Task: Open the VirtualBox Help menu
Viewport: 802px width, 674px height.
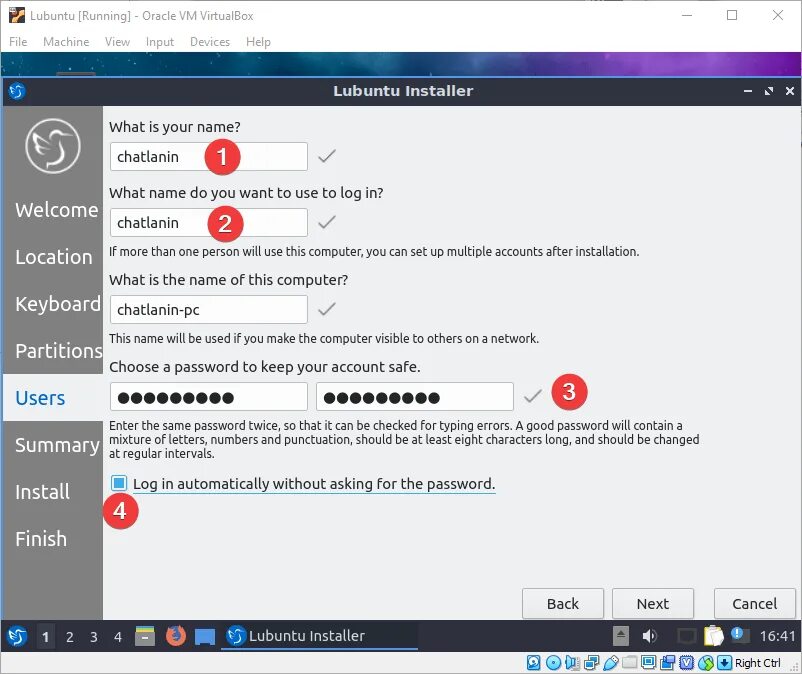Action: click(258, 41)
